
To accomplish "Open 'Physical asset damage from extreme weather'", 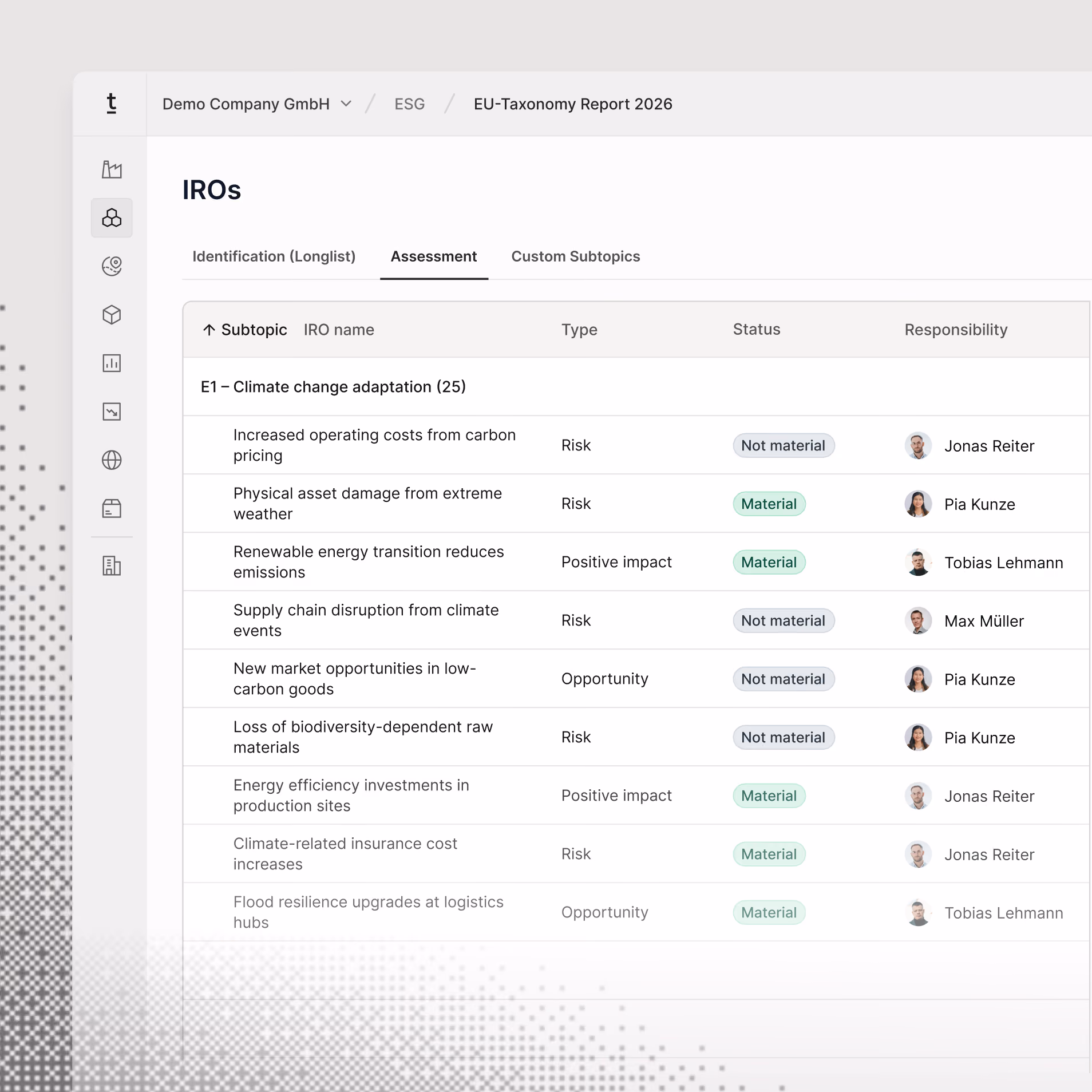I will coord(367,504).
